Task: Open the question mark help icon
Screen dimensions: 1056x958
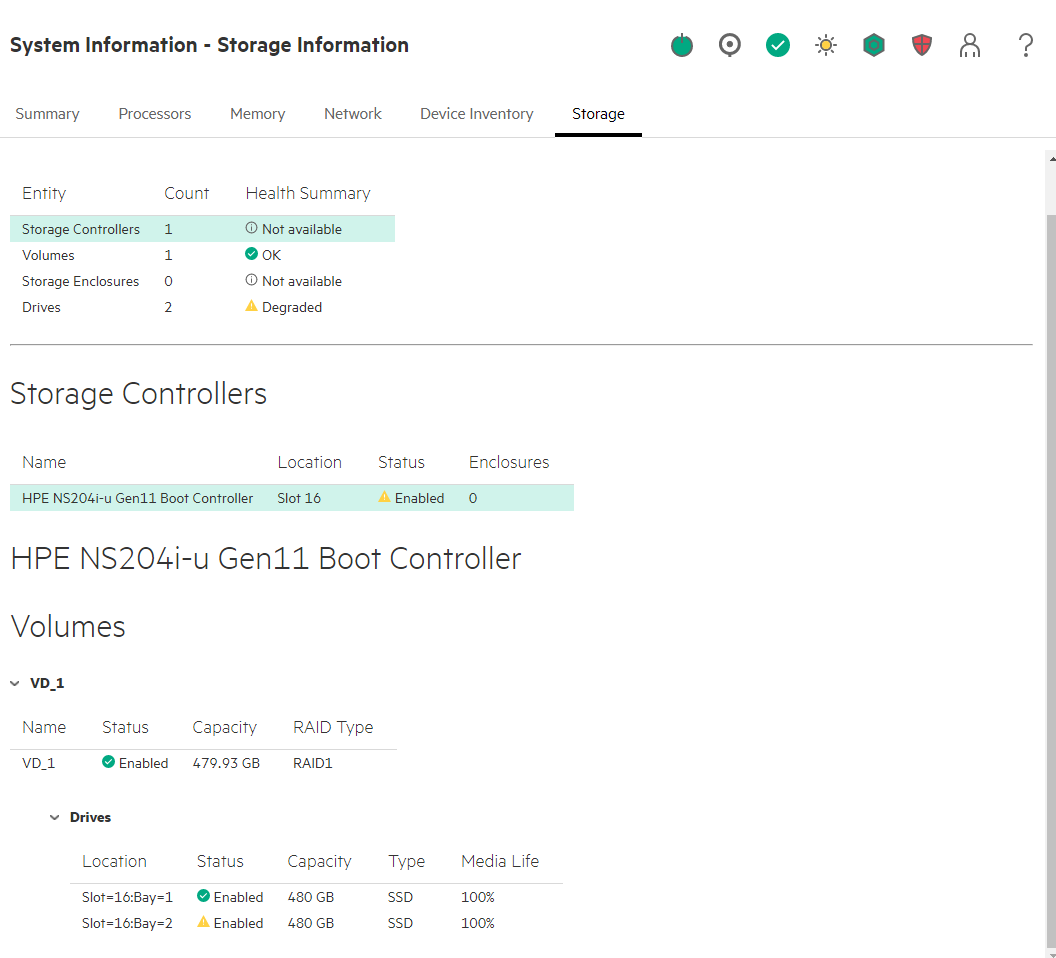Action: pyautogui.click(x=1025, y=45)
